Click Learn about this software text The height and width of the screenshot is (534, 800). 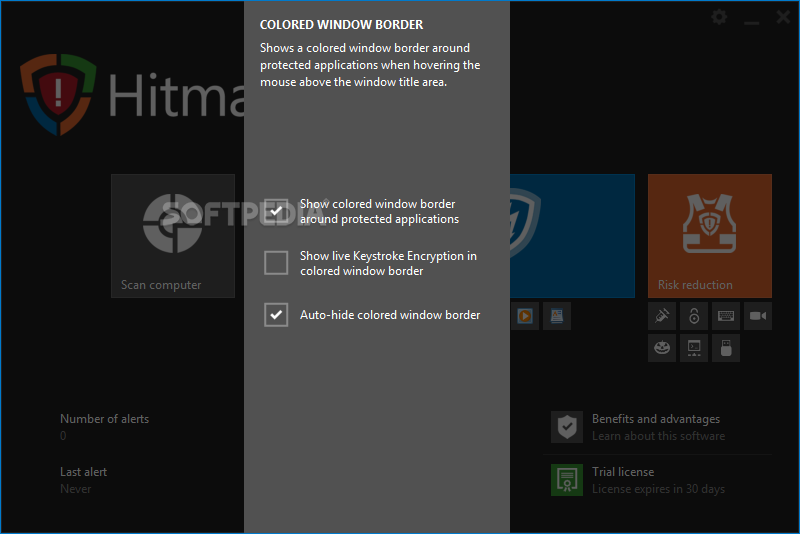click(658, 436)
